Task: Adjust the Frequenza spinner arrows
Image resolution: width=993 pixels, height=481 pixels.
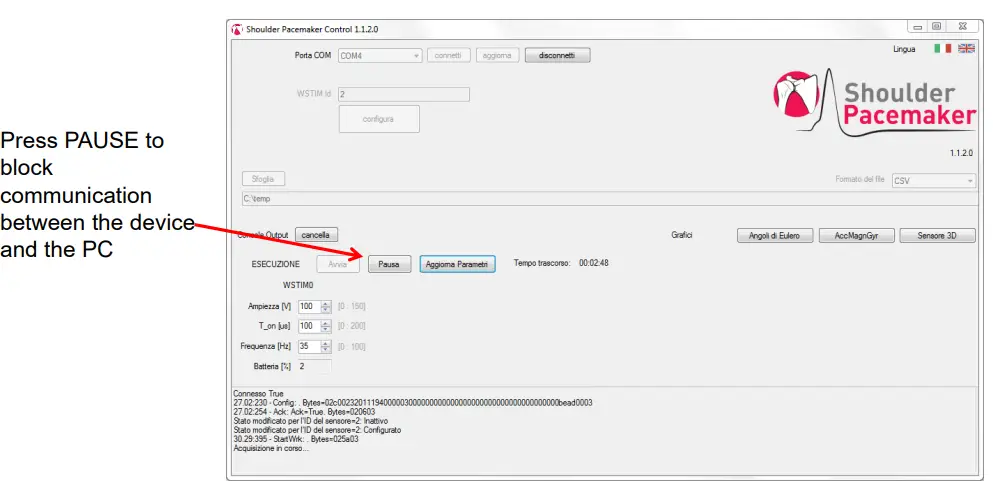Action: 326,347
